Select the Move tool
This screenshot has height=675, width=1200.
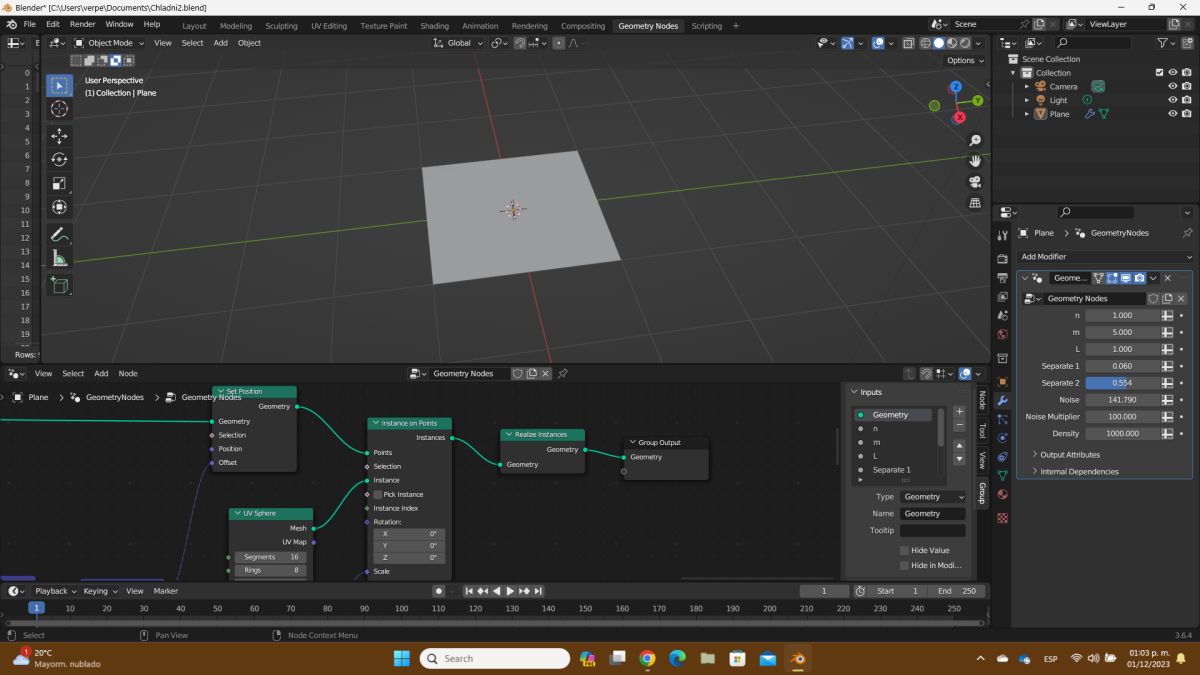coord(59,136)
